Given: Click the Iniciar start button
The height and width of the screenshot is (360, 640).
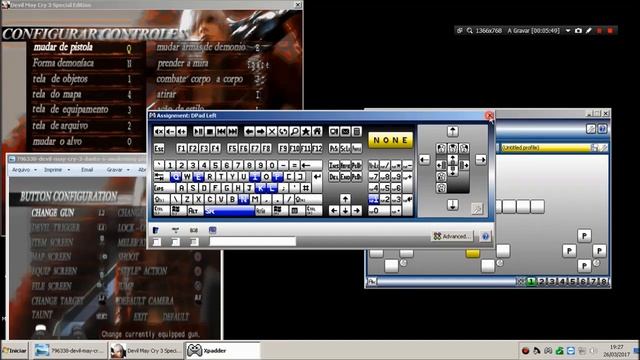Looking at the screenshot, I should (14, 351).
